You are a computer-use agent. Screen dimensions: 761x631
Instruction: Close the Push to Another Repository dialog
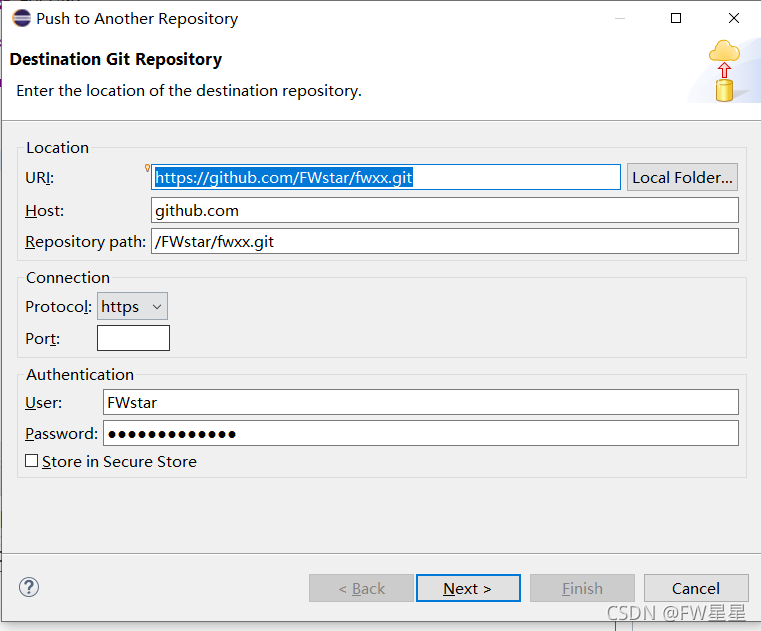pos(734,18)
